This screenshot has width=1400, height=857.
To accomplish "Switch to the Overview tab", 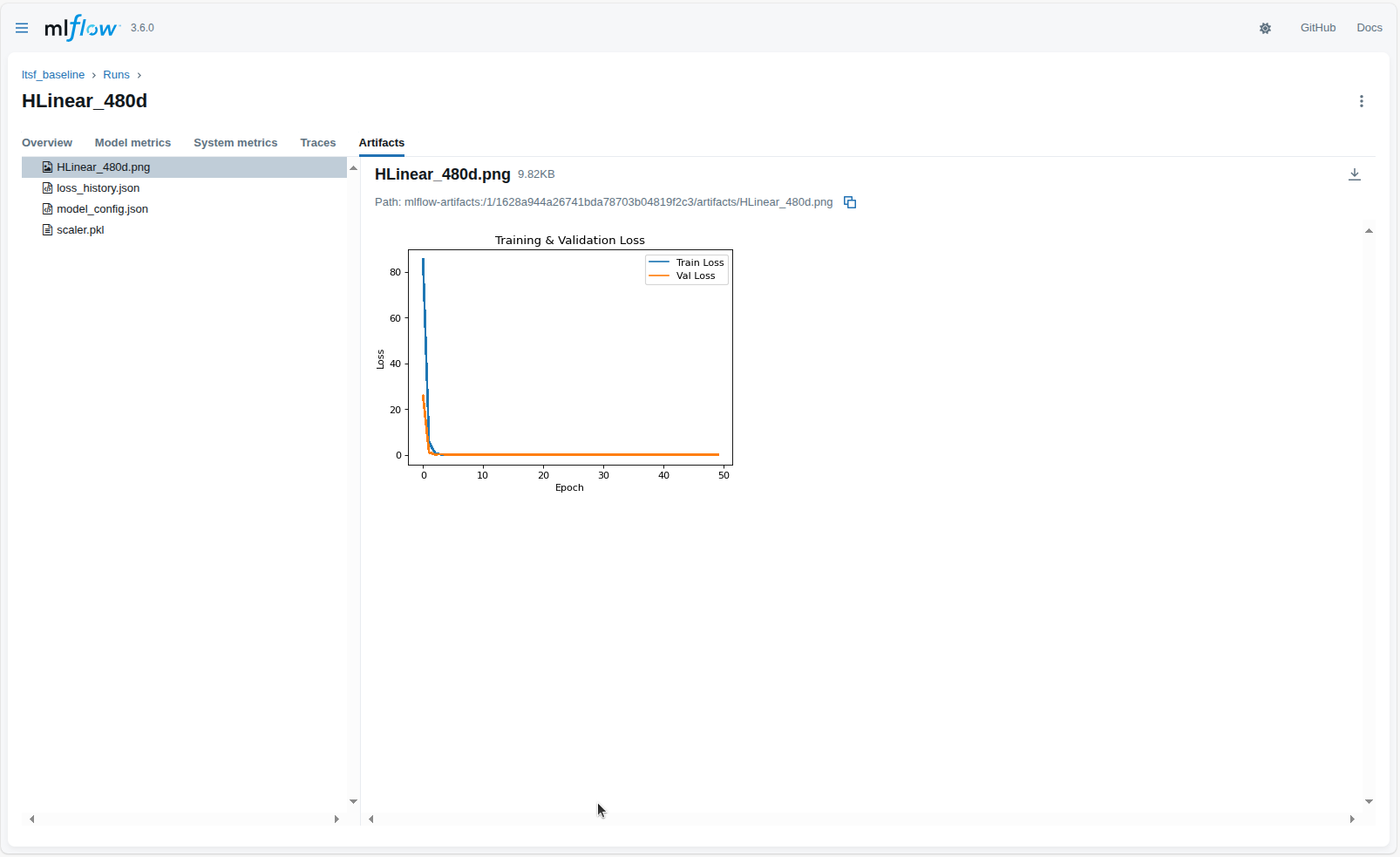I will click(47, 142).
